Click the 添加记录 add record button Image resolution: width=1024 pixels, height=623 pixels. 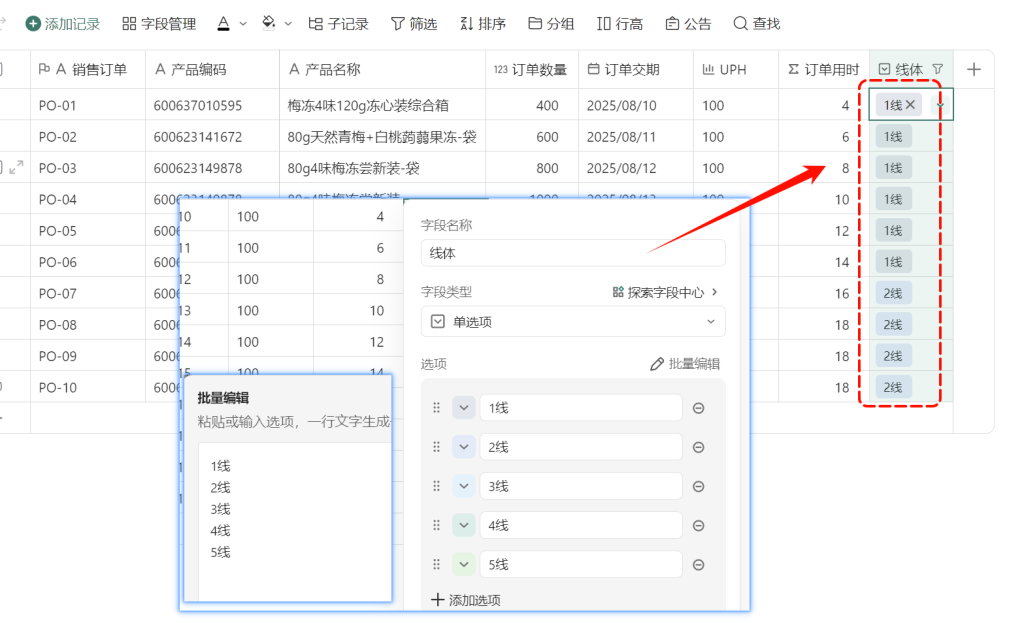[63, 24]
